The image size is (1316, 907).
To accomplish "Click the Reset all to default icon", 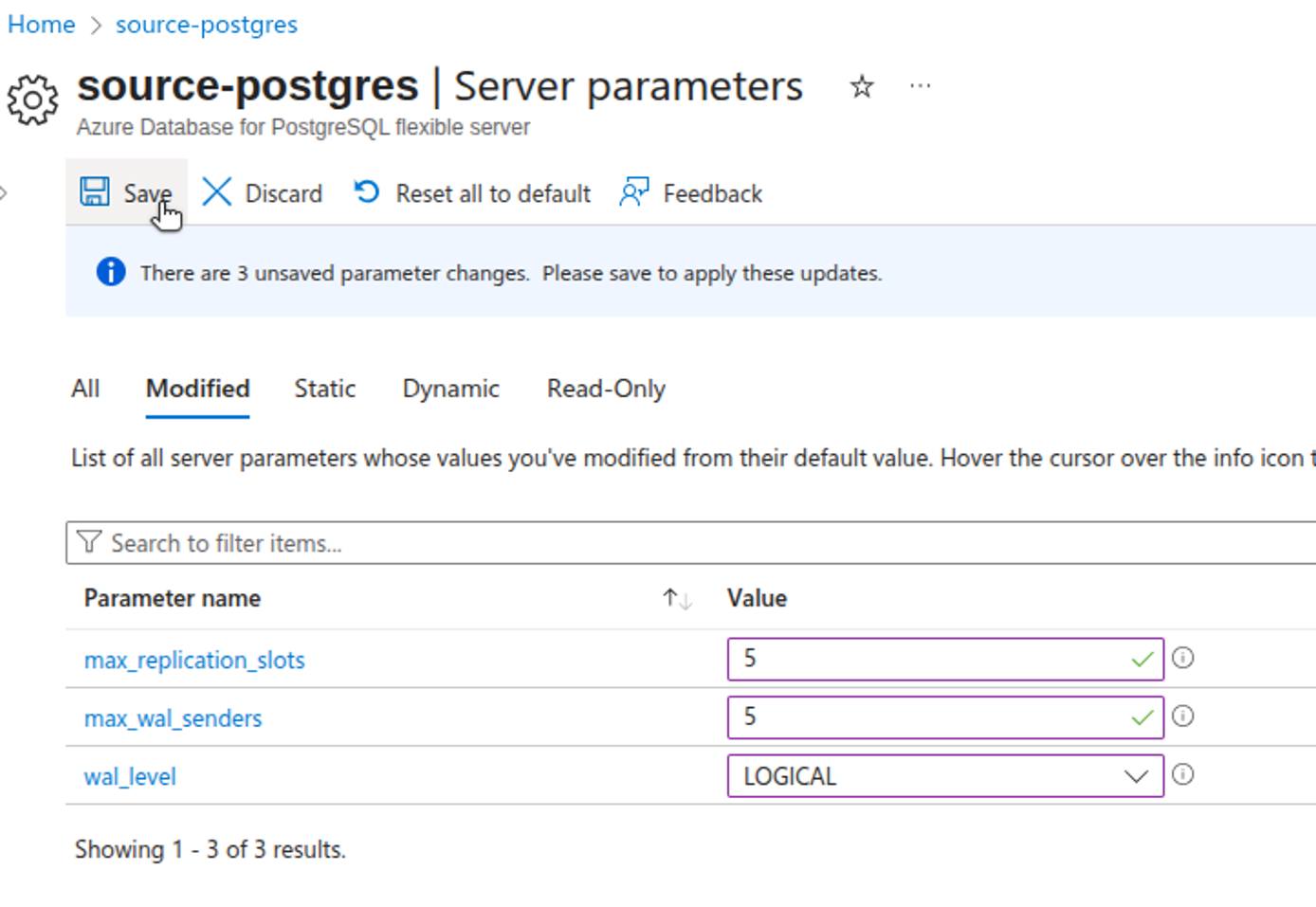I will pyautogui.click(x=365, y=192).
